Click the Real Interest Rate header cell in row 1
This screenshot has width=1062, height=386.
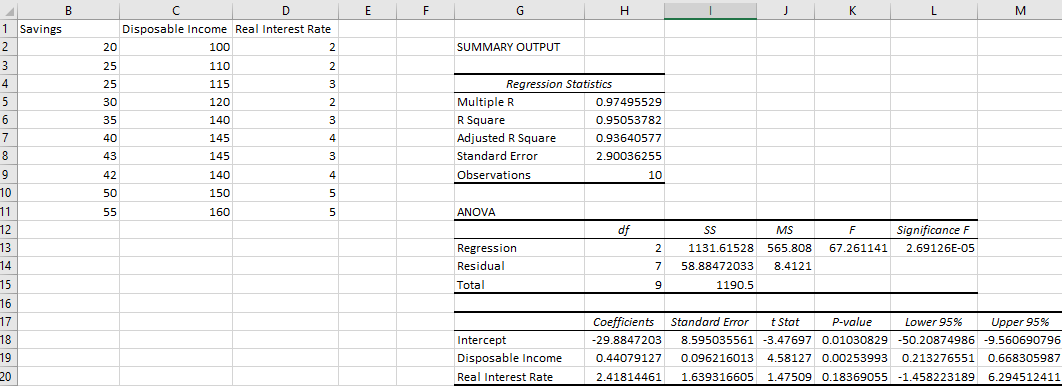click(286, 29)
